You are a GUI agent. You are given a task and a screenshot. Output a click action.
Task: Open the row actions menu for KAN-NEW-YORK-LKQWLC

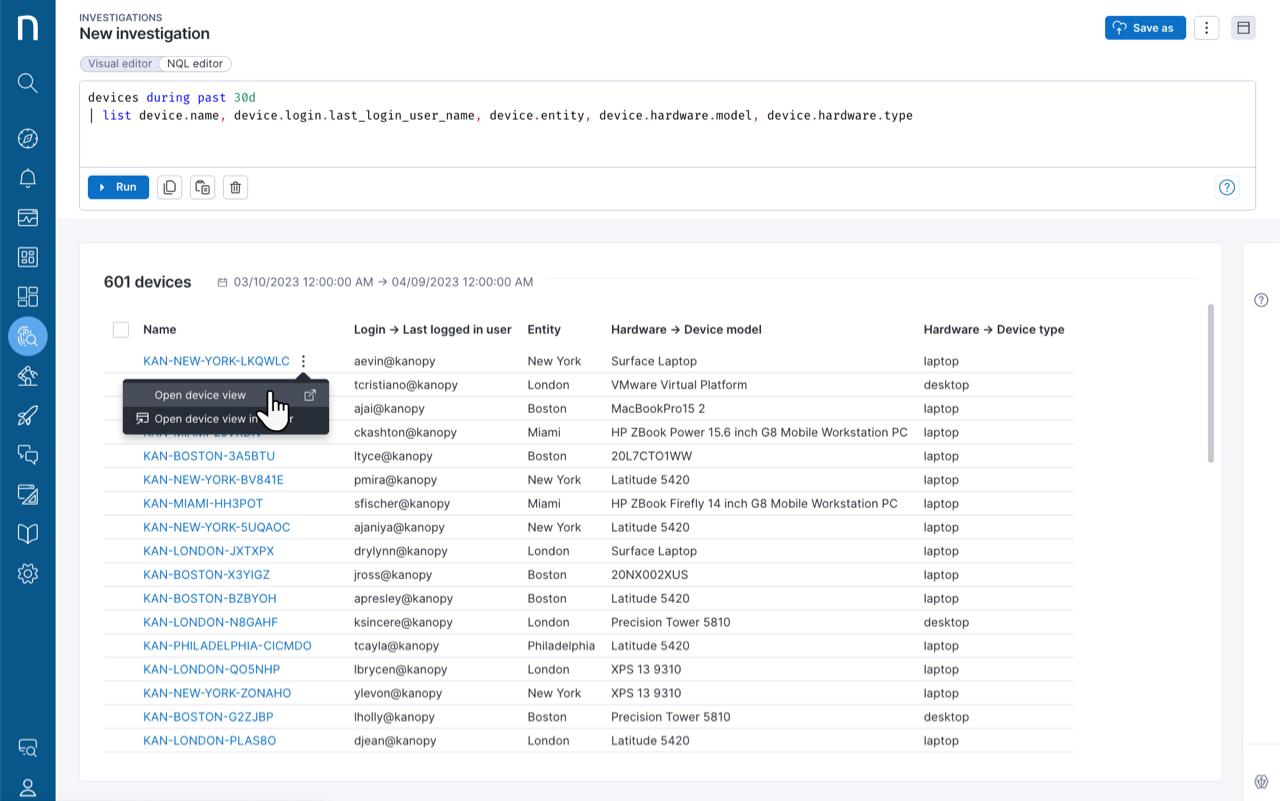(303, 360)
